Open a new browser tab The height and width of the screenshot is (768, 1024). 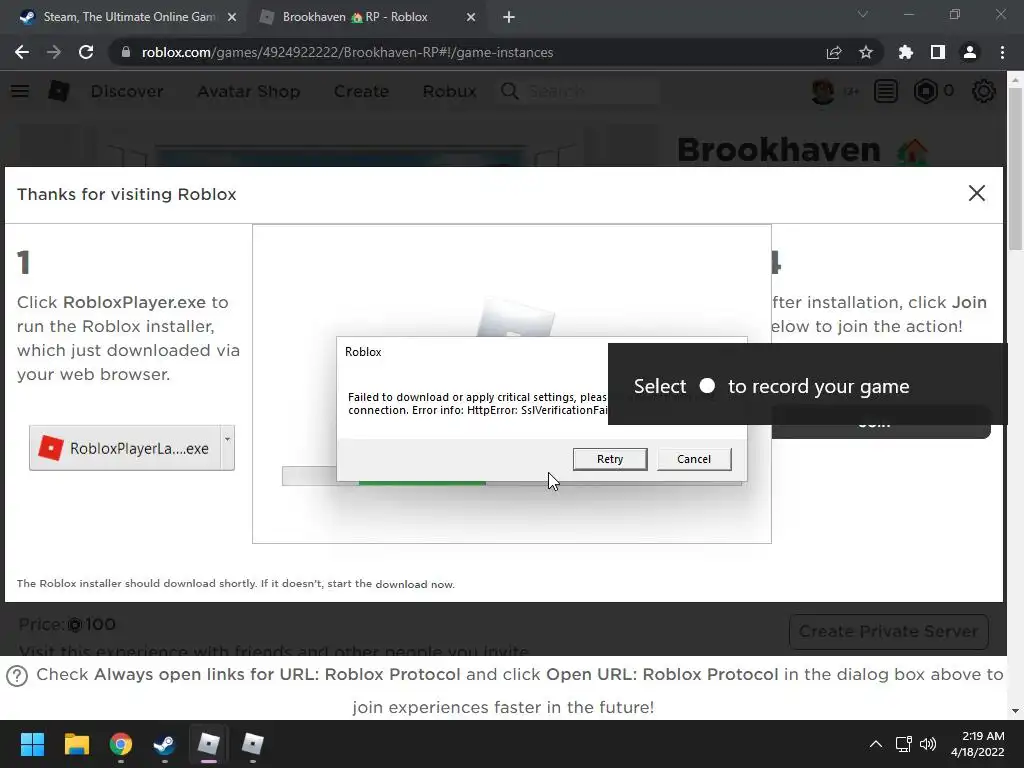(x=509, y=18)
